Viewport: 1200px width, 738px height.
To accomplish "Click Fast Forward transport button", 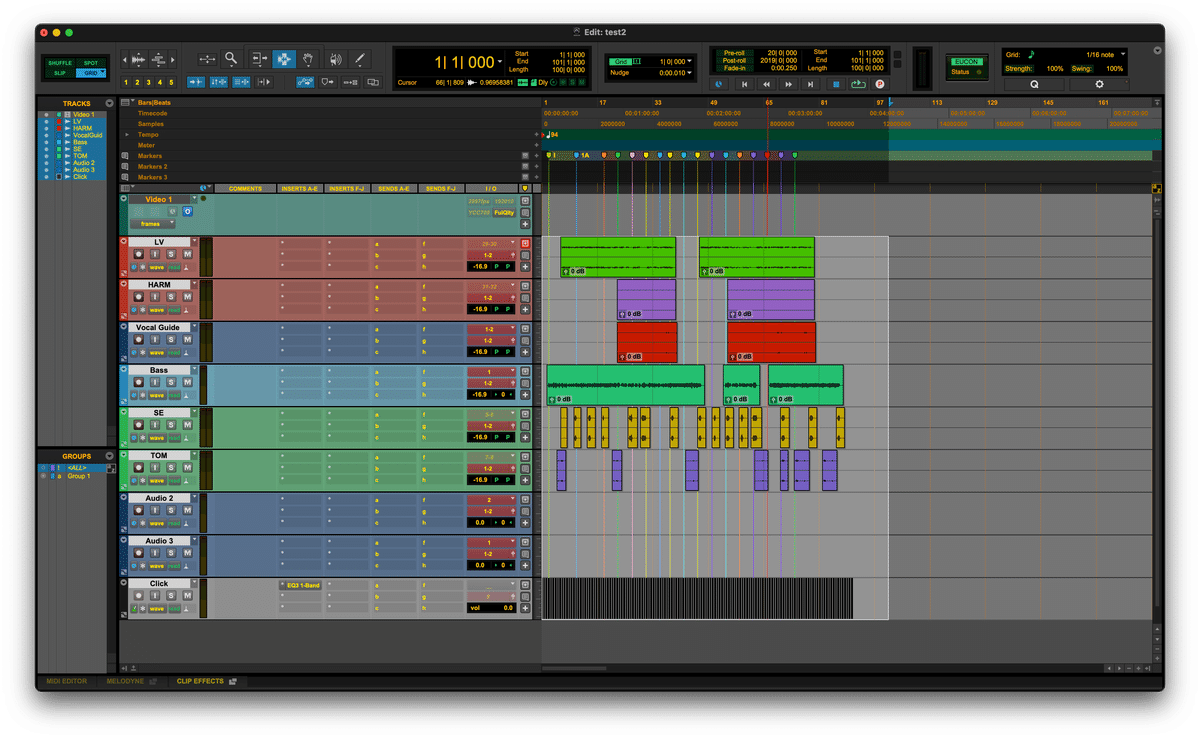I will pos(789,85).
